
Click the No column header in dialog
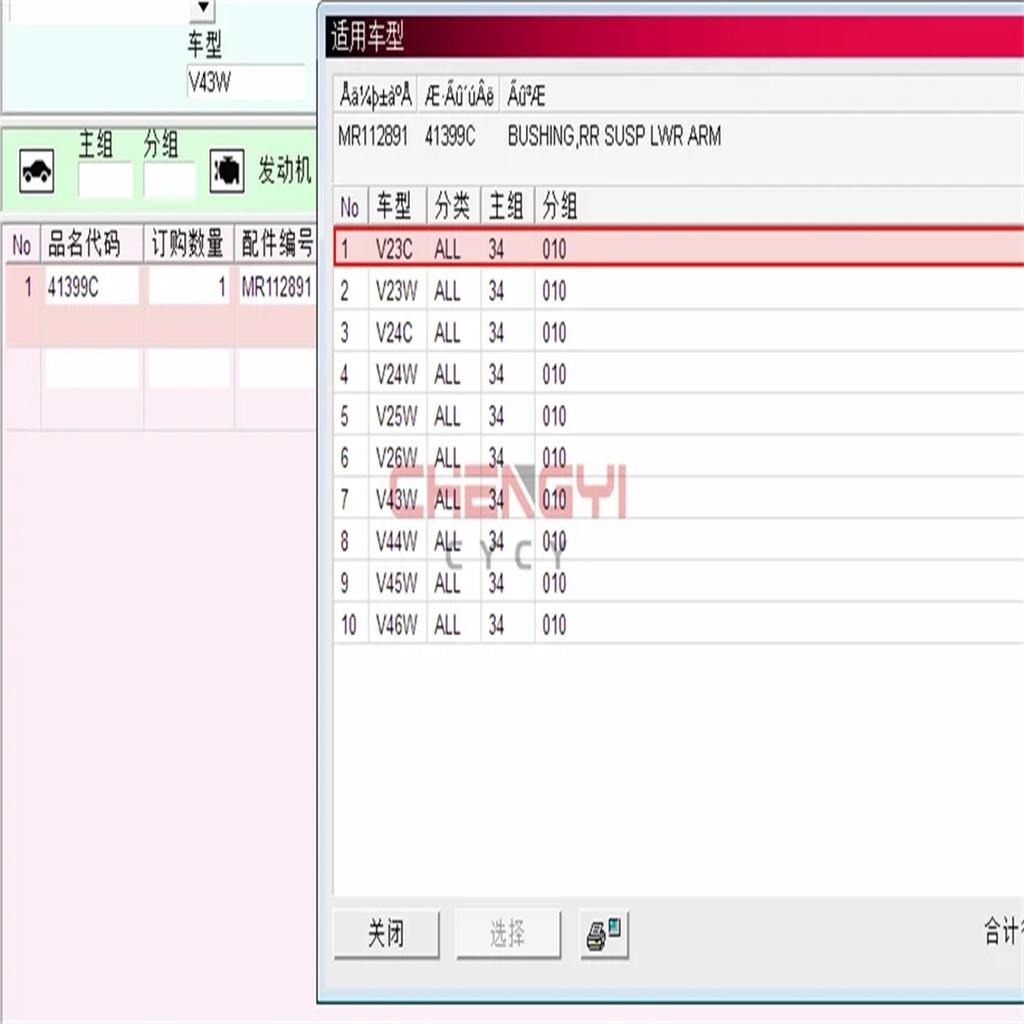[x=350, y=206]
